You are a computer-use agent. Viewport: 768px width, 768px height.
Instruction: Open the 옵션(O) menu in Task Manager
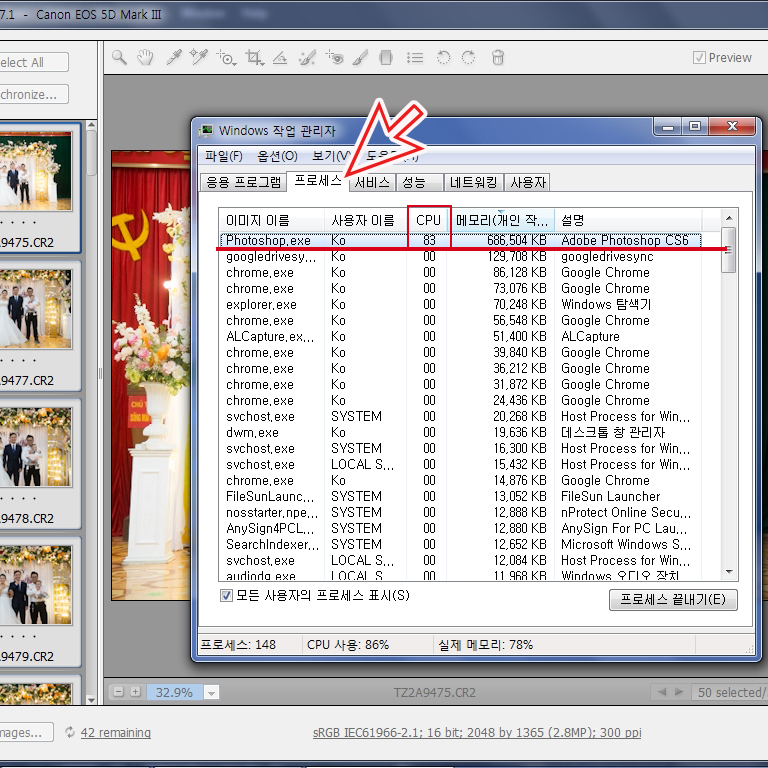pyautogui.click(x=277, y=156)
